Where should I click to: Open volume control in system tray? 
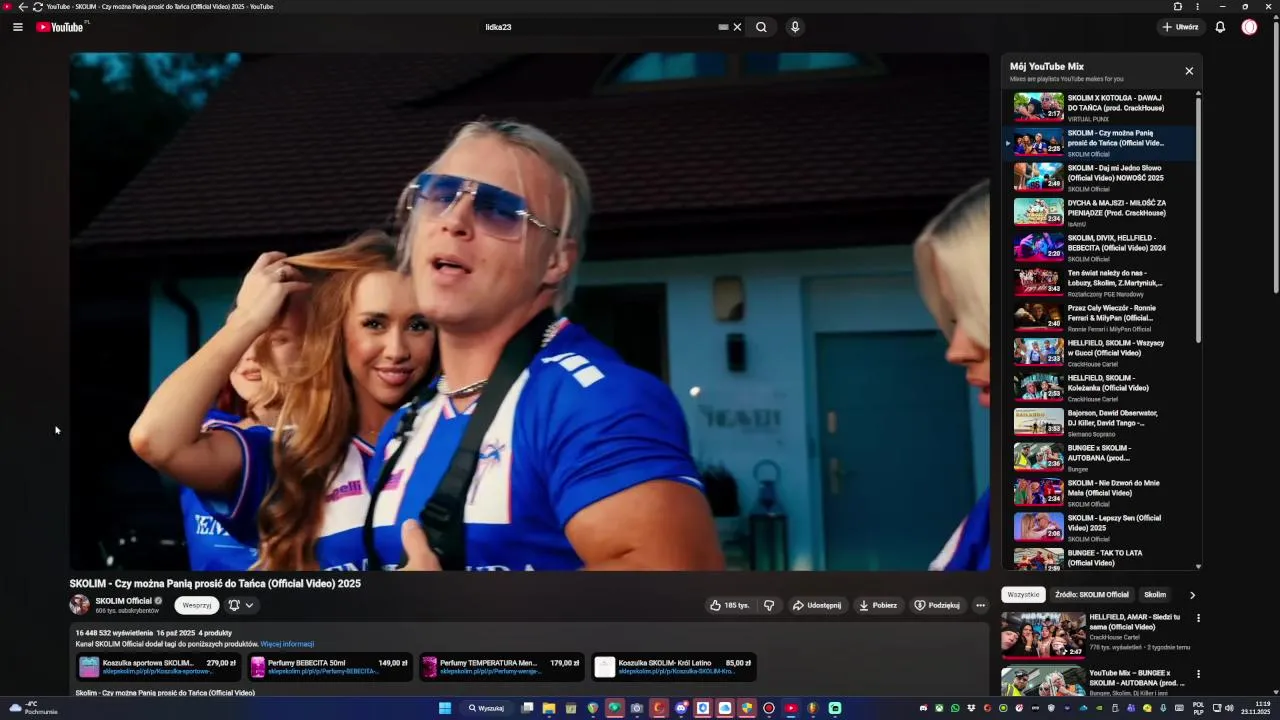pos(1229,708)
